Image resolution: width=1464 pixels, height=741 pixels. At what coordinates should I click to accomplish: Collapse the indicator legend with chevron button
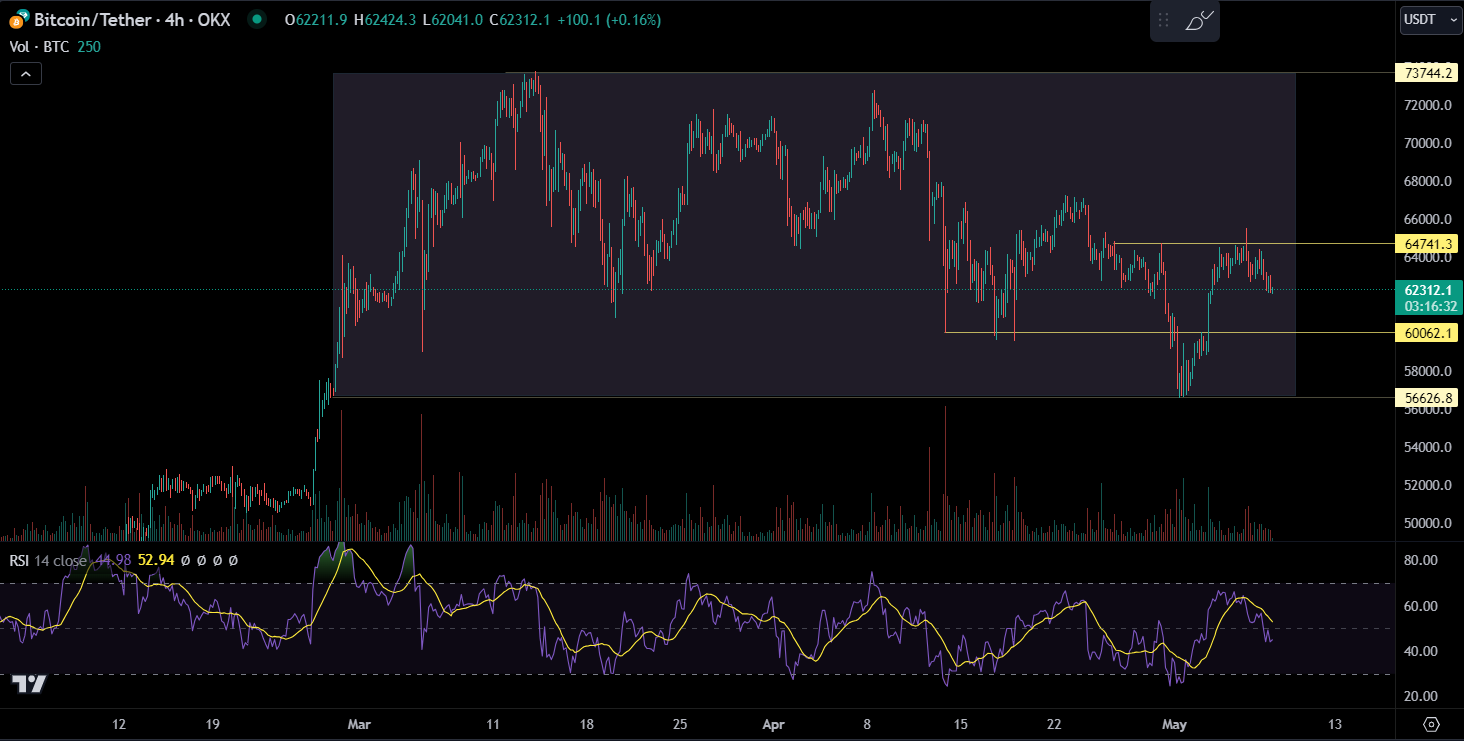pyautogui.click(x=26, y=73)
